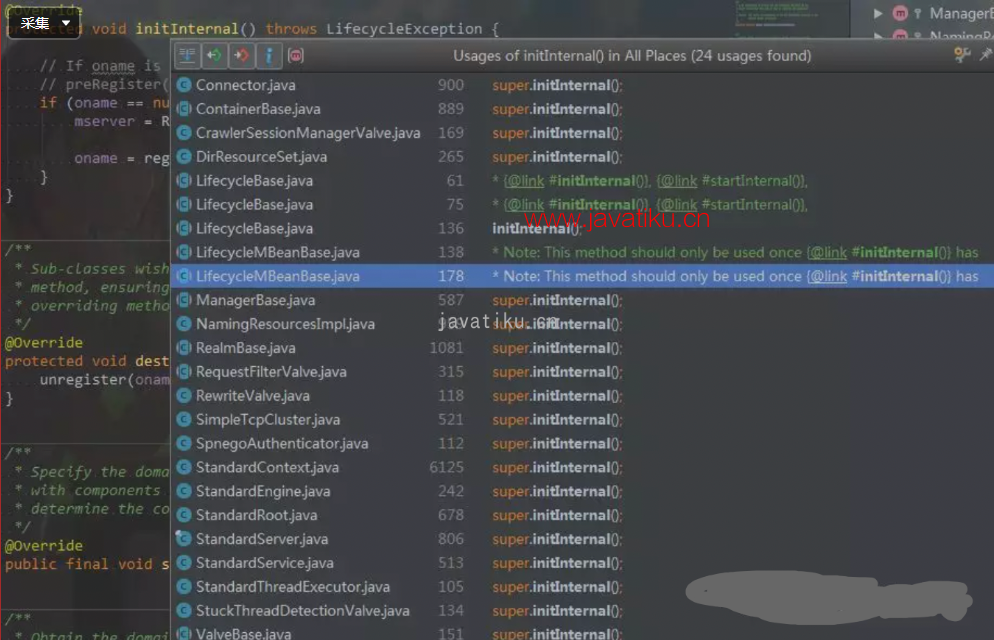Click abstract class icon beside RealmBase.java
This screenshot has width=994, height=640.
coord(184,348)
